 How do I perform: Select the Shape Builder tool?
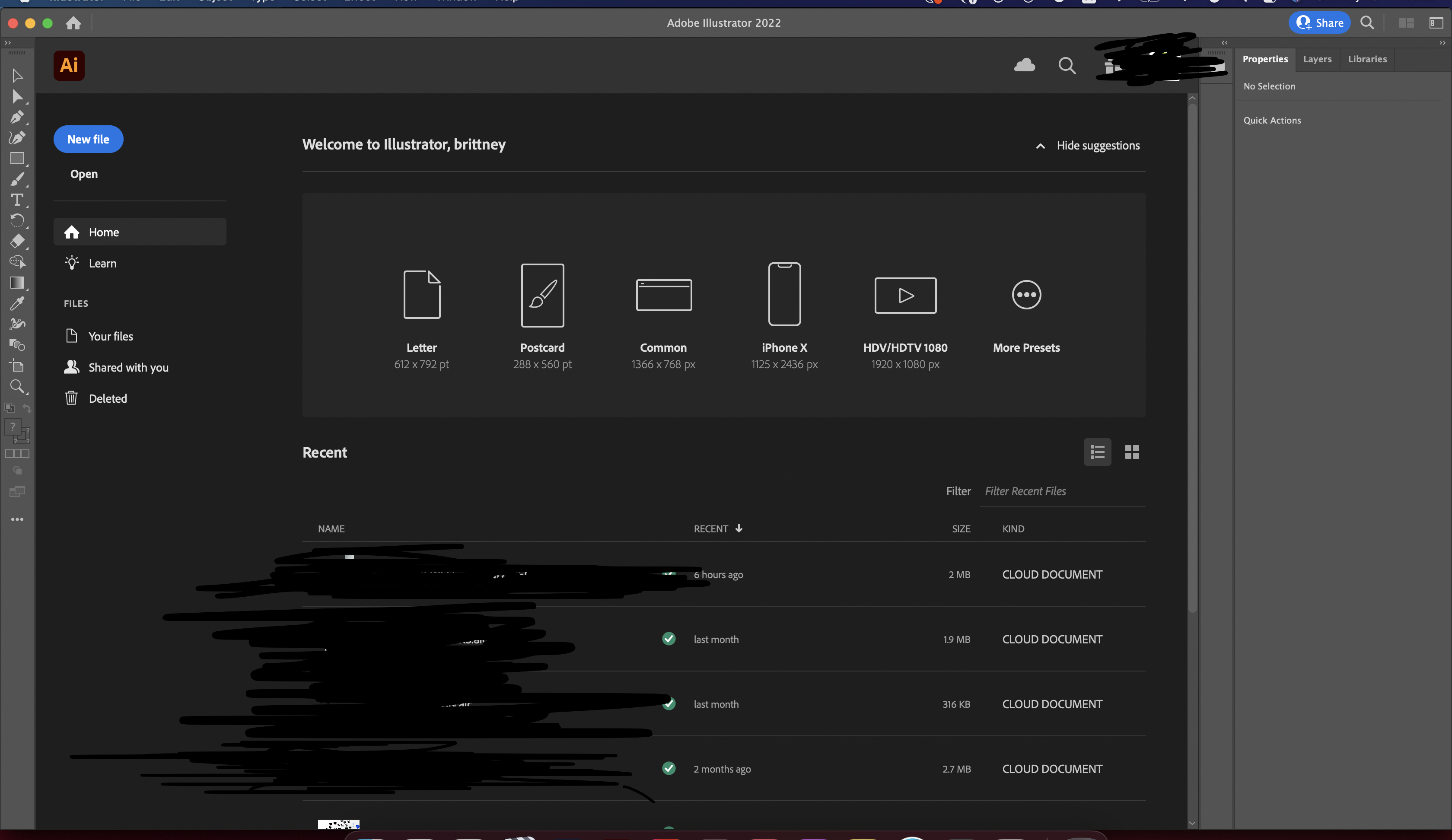click(x=17, y=261)
